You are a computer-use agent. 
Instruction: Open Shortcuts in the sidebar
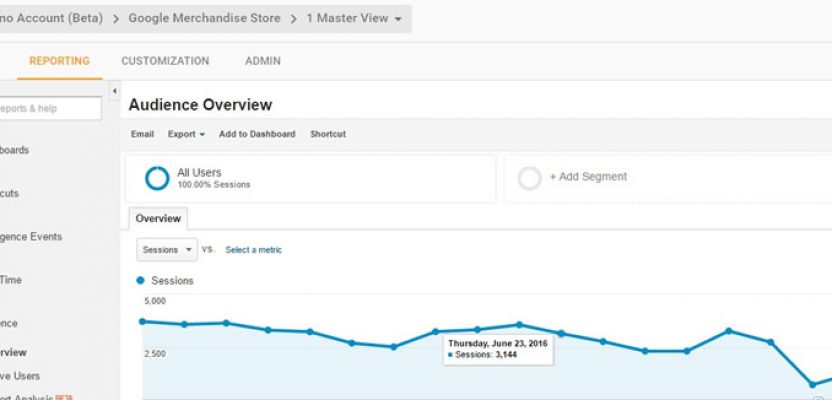click(10, 194)
